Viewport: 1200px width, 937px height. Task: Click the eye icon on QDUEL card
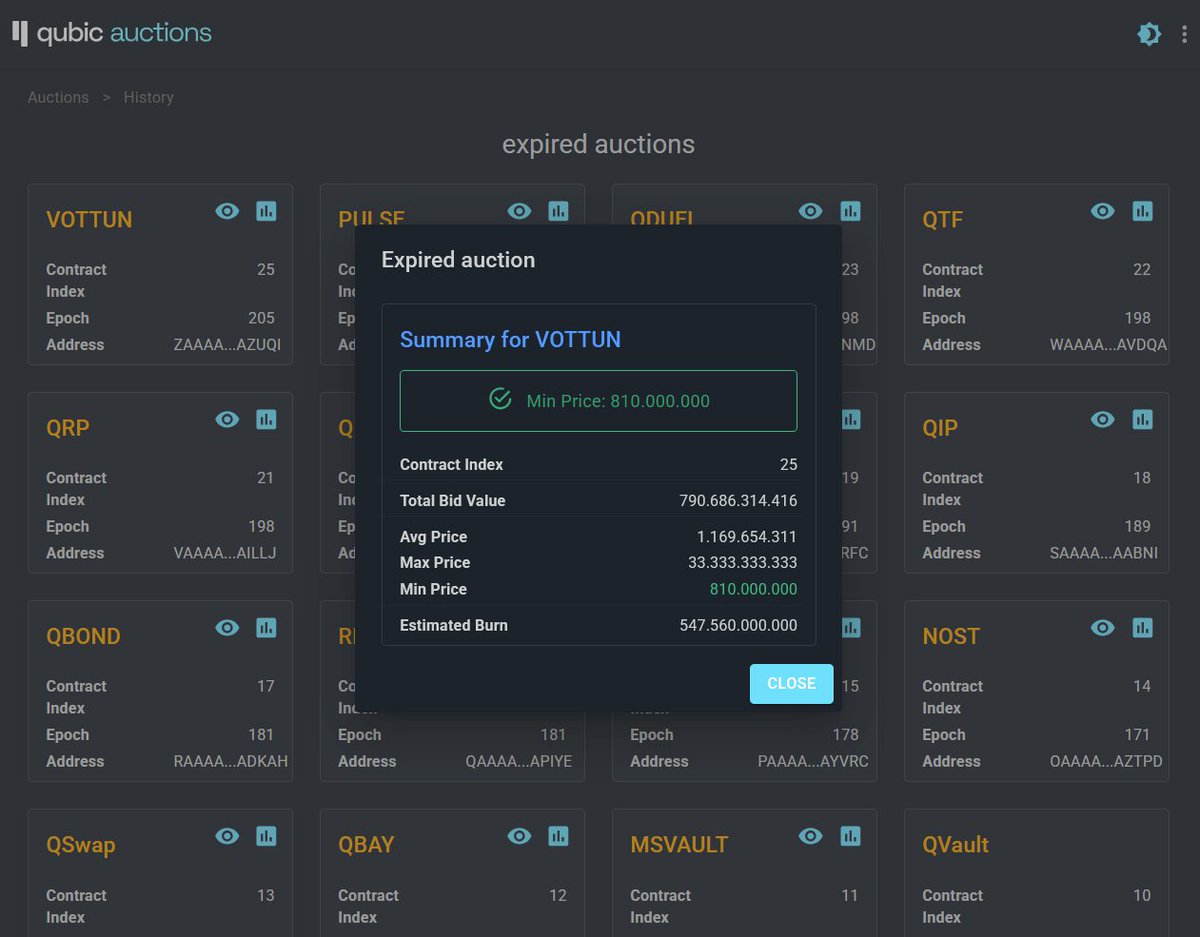(811, 211)
